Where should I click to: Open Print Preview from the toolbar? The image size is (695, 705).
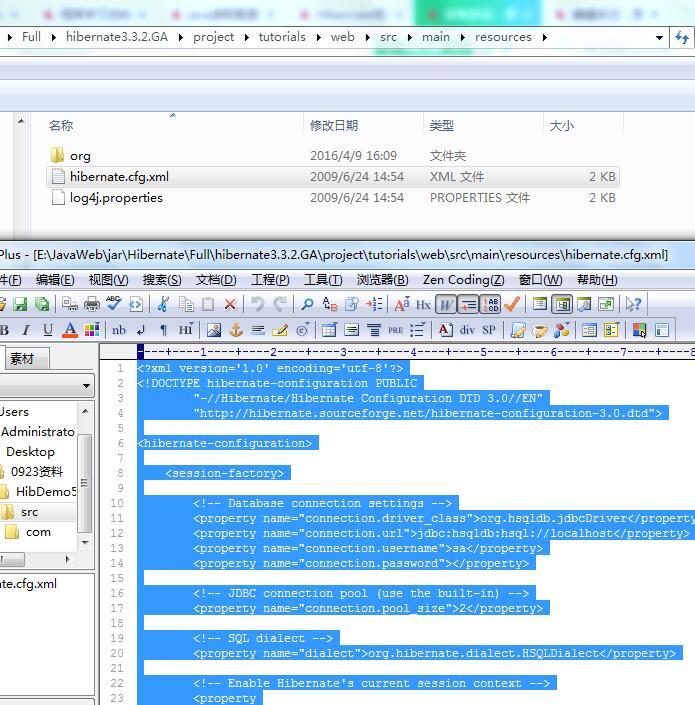(x=70, y=304)
